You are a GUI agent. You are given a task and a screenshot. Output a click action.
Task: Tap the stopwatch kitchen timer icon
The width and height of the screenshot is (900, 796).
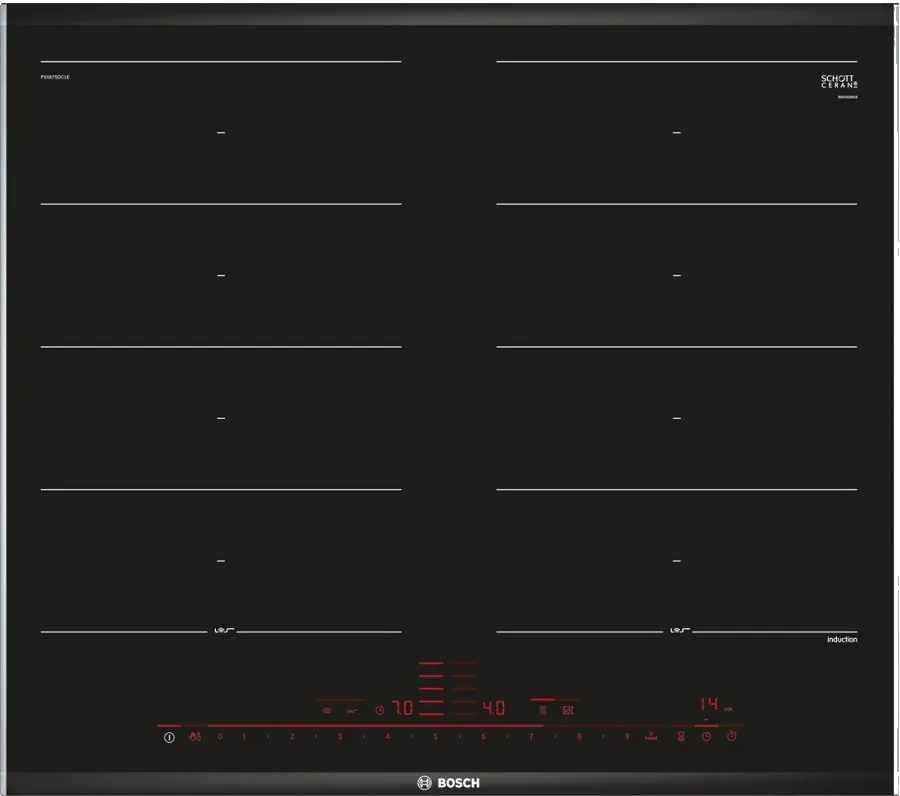click(x=732, y=737)
